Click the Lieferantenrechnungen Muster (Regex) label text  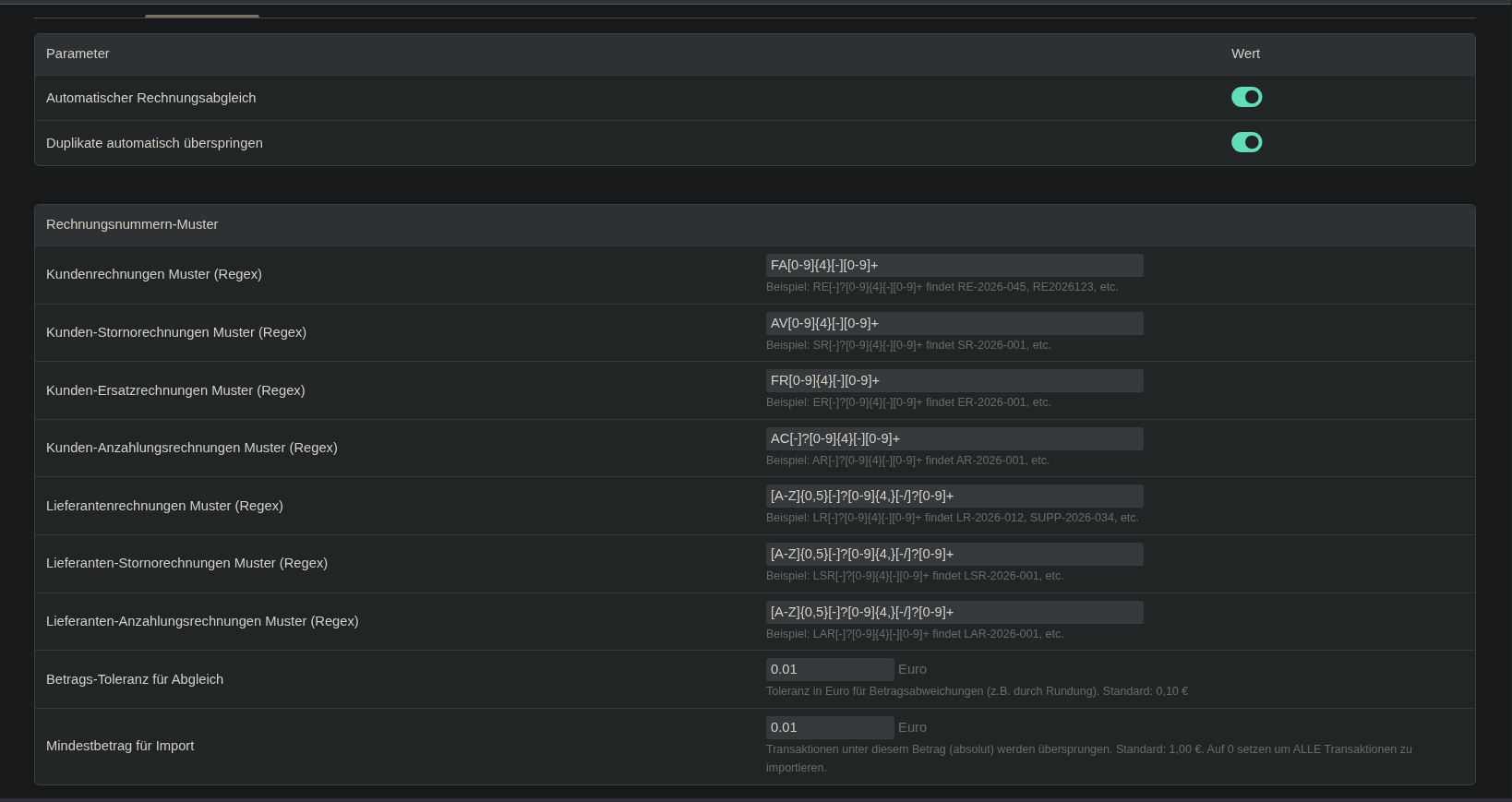[x=164, y=506]
